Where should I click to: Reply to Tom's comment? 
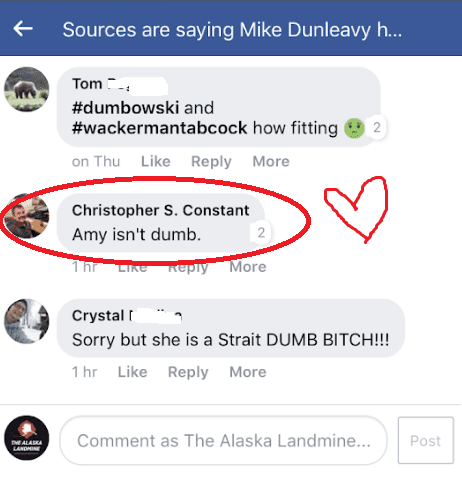coord(211,162)
